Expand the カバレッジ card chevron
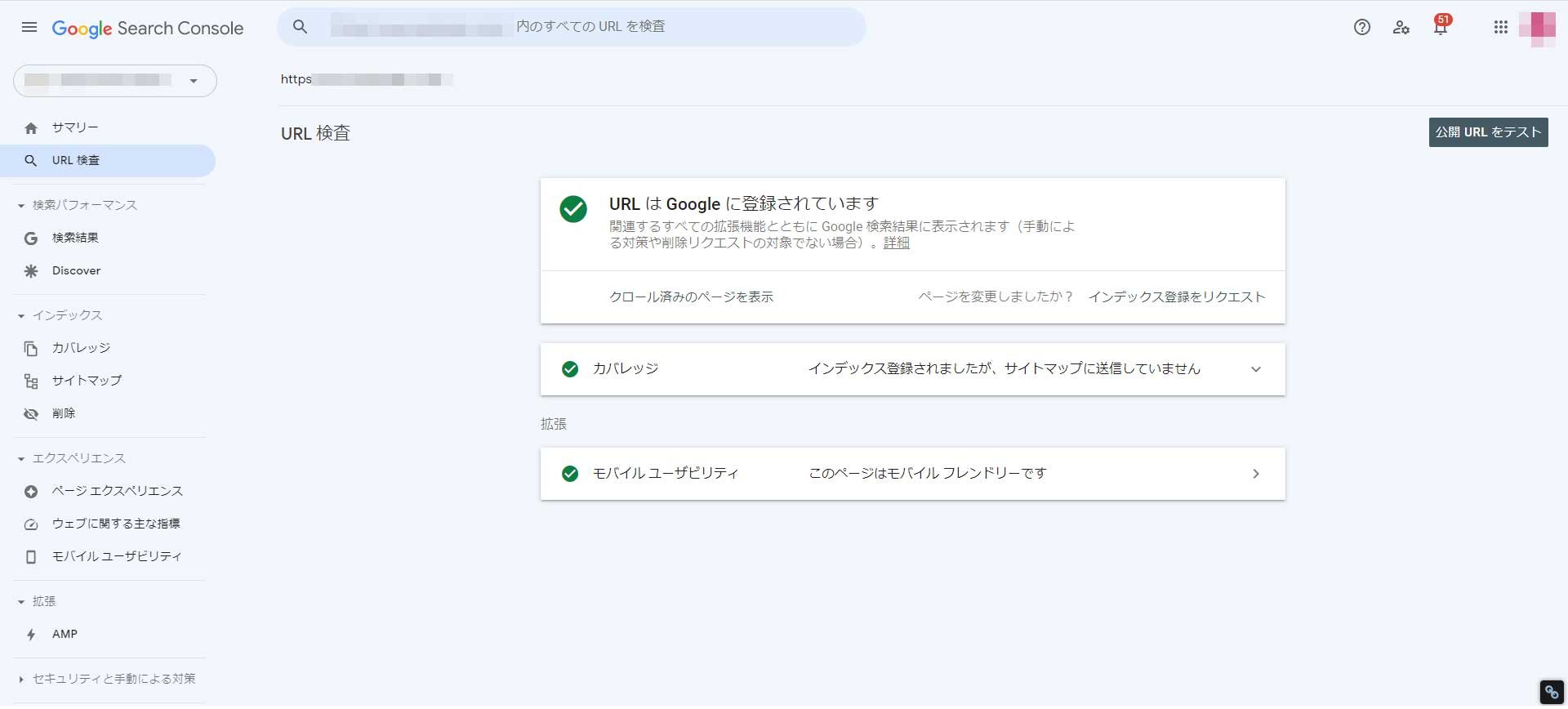 1256,369
